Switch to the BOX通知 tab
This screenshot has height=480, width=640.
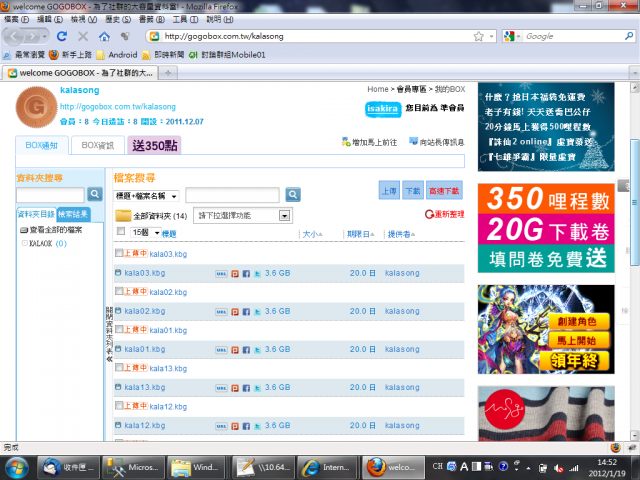[42, 145]
